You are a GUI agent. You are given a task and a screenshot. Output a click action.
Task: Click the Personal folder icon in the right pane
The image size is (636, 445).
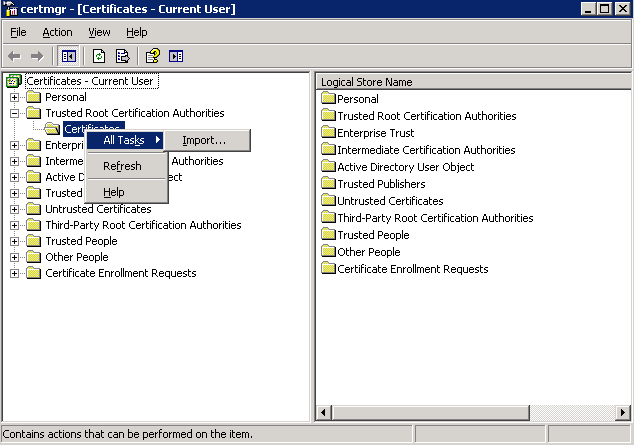click(x=329, y=98)
